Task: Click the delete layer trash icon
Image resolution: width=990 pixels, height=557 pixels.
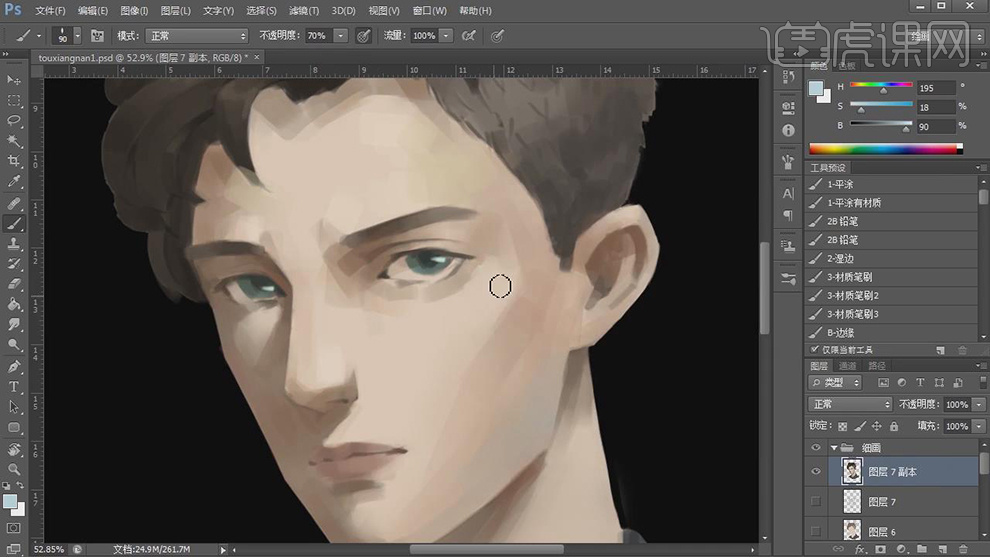Action: [963, 549]
